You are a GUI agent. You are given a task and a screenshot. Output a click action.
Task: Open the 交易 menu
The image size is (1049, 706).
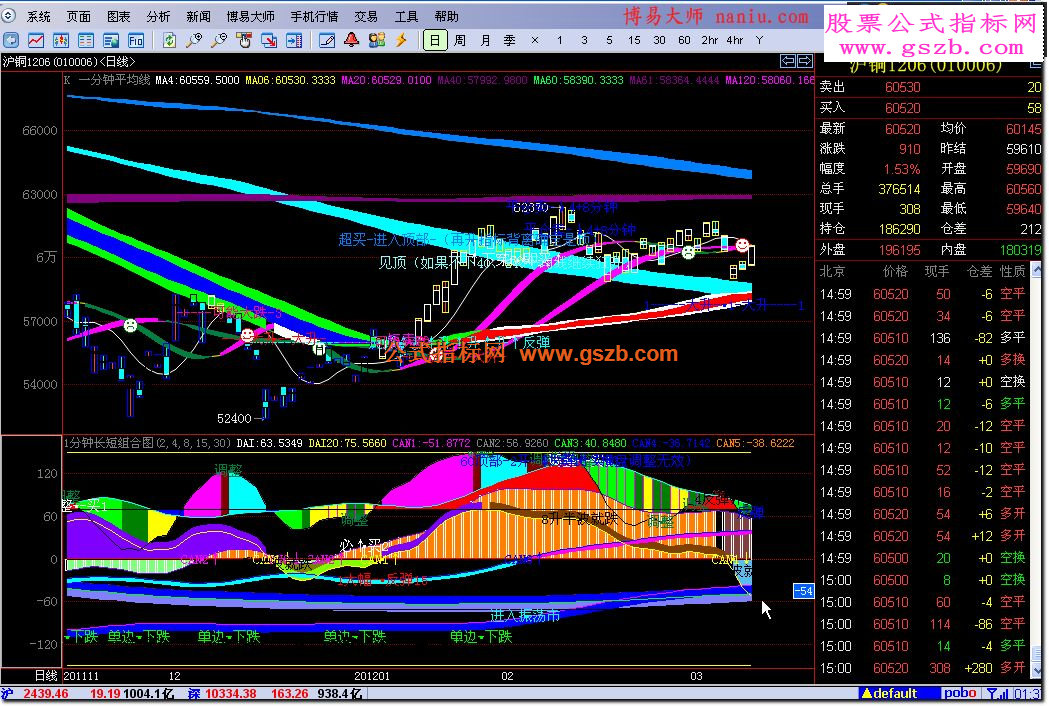tap(365, 17)
